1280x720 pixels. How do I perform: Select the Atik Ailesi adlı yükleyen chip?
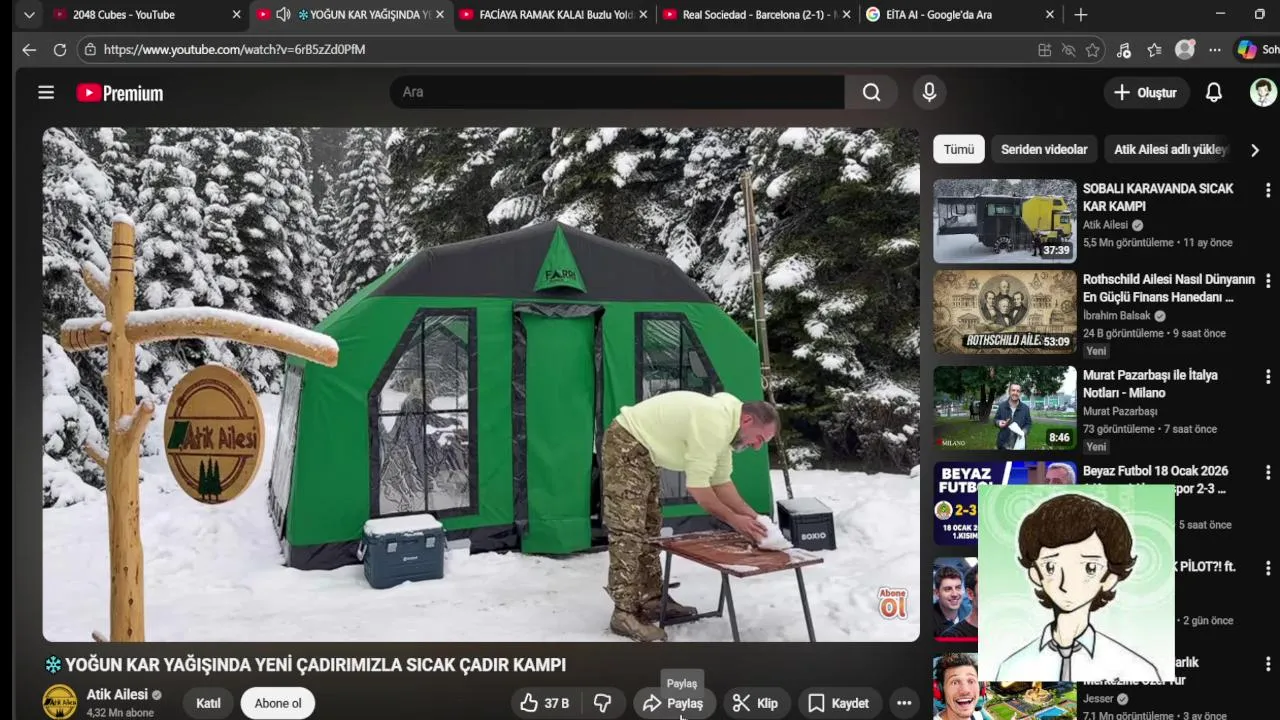[x=1170, y=149]
